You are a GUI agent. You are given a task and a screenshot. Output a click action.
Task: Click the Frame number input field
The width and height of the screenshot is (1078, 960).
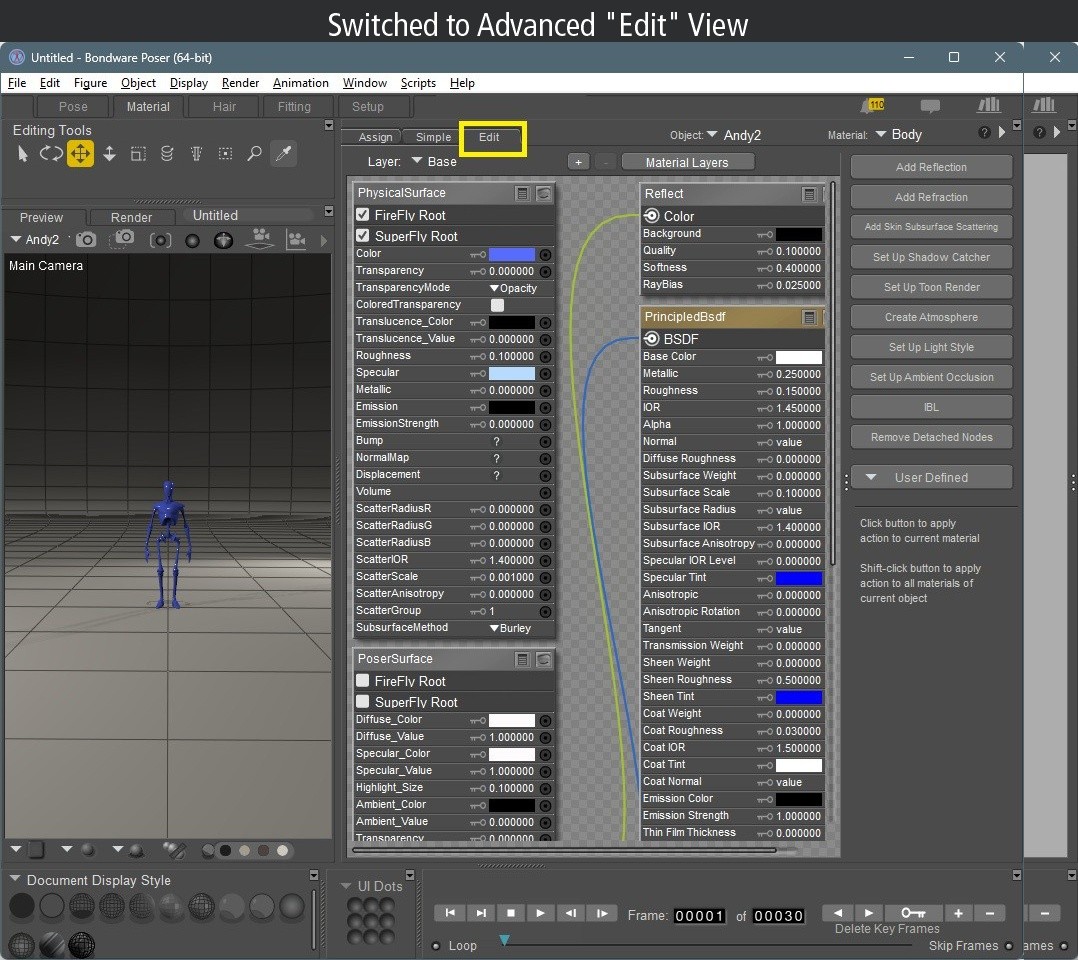click(x=699, y=915)
